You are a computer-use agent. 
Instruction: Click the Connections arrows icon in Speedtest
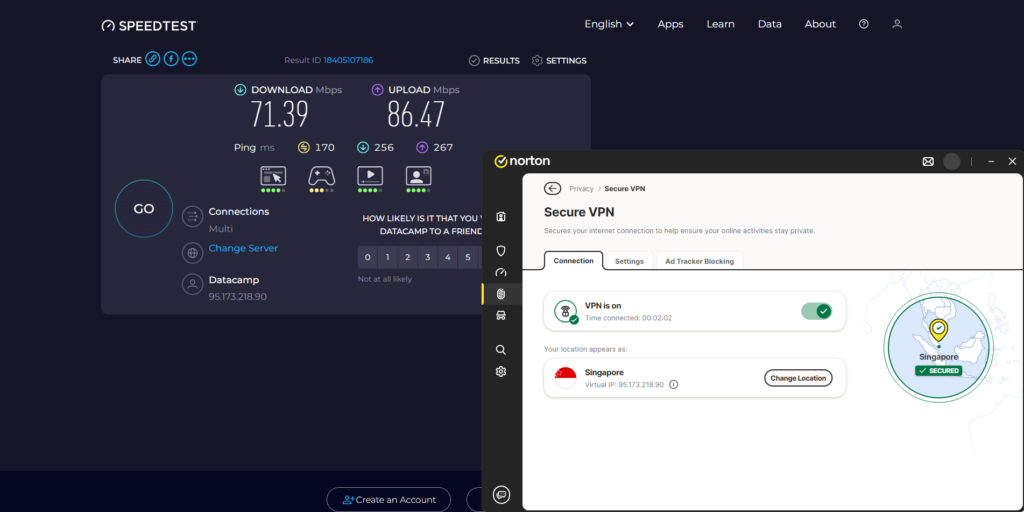(x=193, y=216)
